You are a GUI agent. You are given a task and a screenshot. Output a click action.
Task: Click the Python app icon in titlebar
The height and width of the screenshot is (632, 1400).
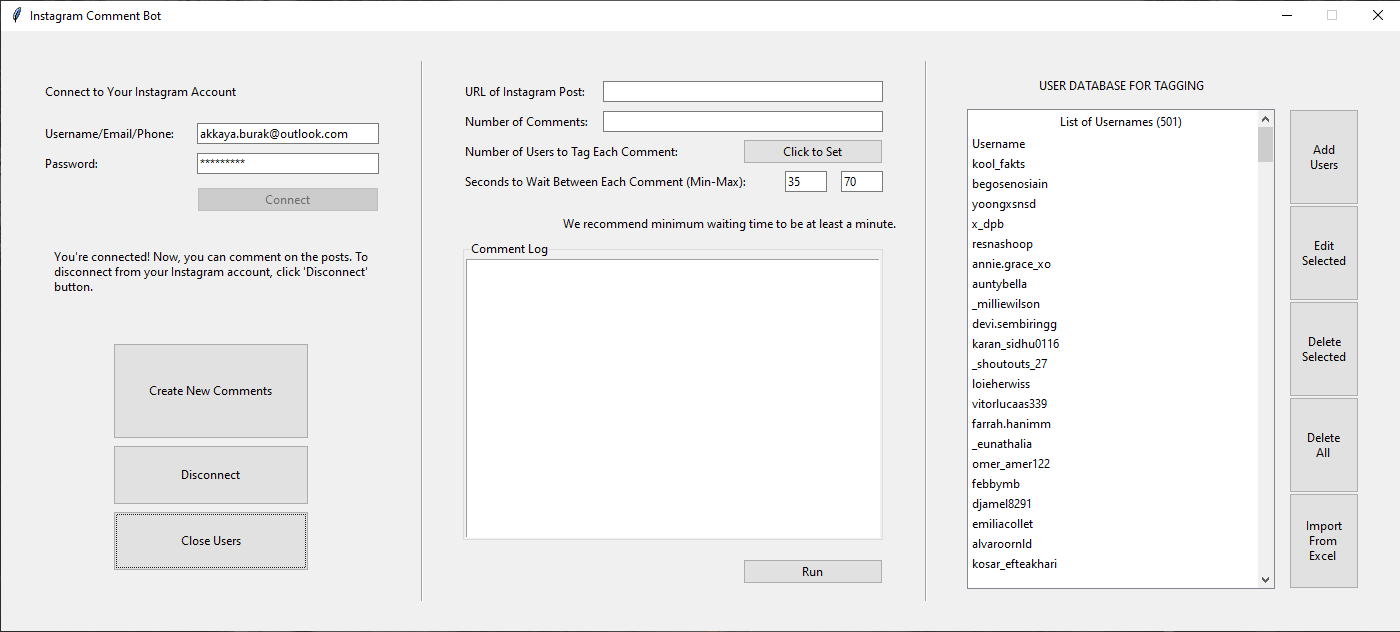[16, 15]
